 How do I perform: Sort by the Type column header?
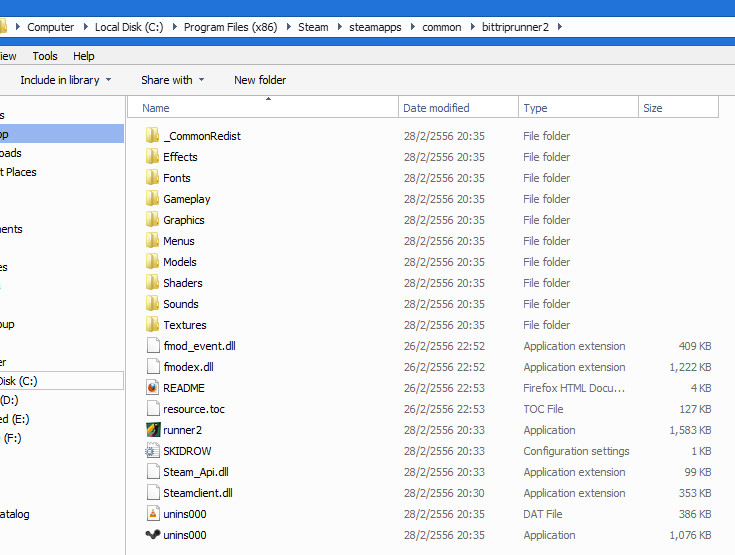point(578,108)
